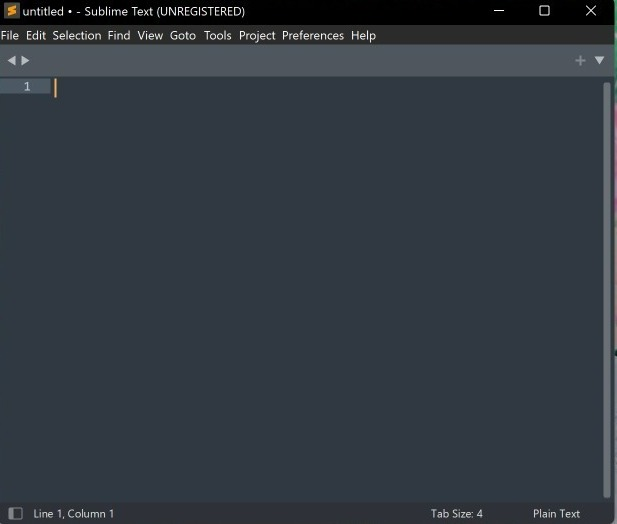Open the Tools menu
The height and width of the screenshot is (524, 617).
(218, 35)
